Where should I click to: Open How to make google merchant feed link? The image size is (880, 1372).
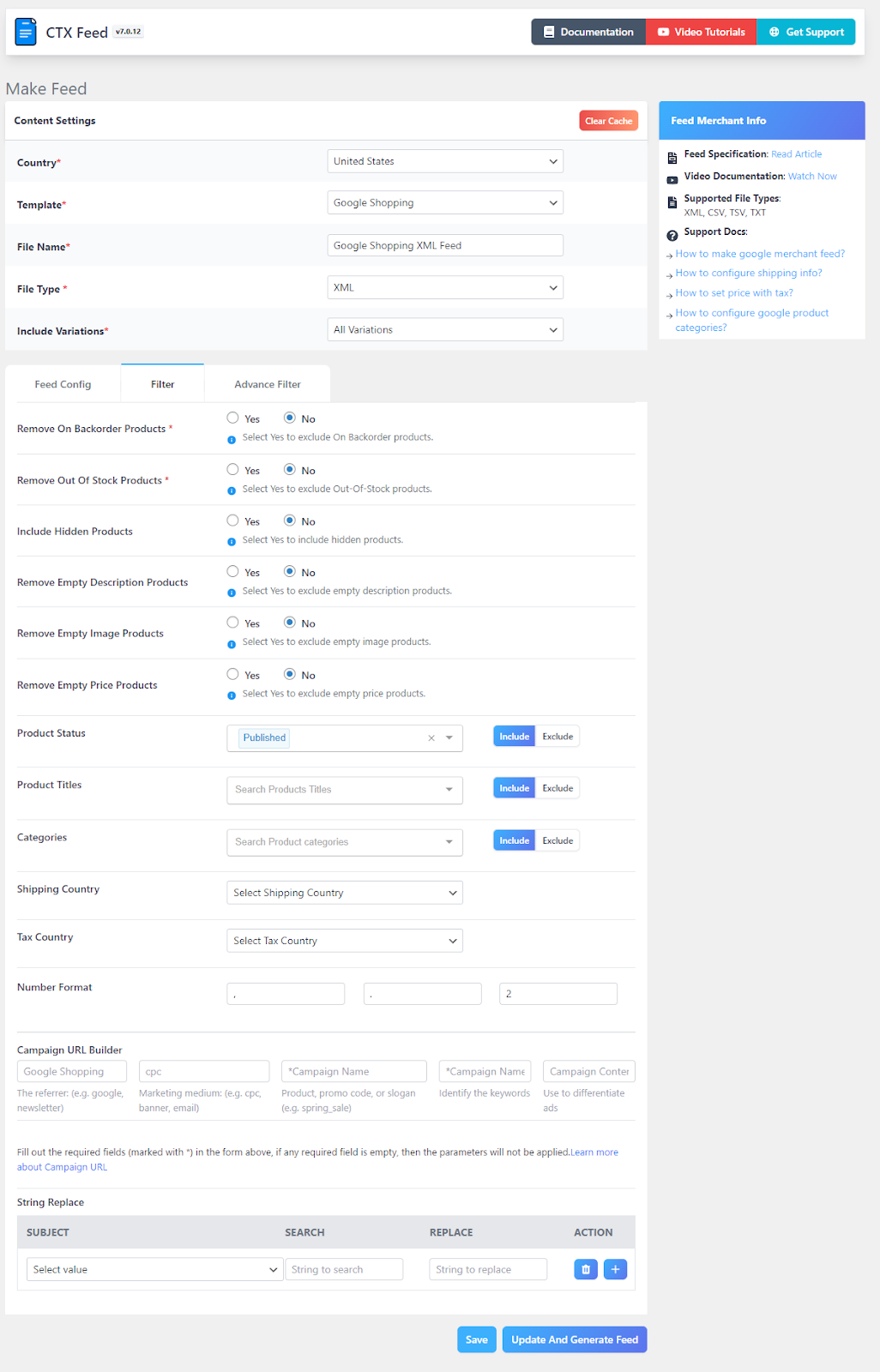coord(760,254)
